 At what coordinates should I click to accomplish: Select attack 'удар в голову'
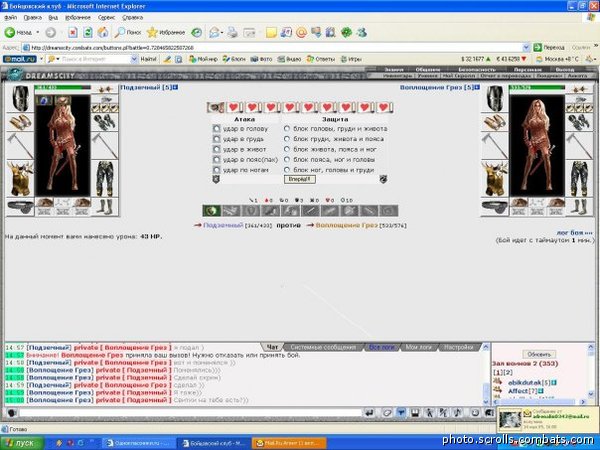[217, 129]
